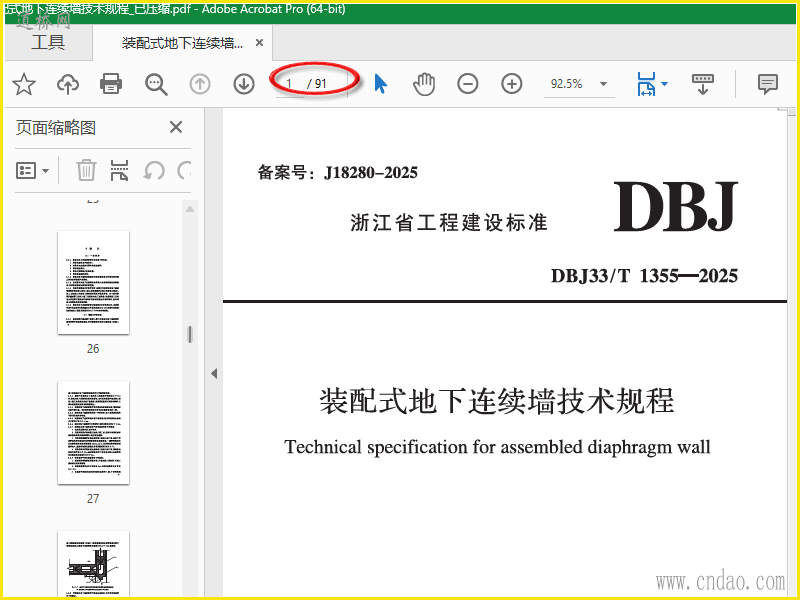Switch to the 工具 tab
The width and height of the screenshot is (800, 600).
point(47,42)
